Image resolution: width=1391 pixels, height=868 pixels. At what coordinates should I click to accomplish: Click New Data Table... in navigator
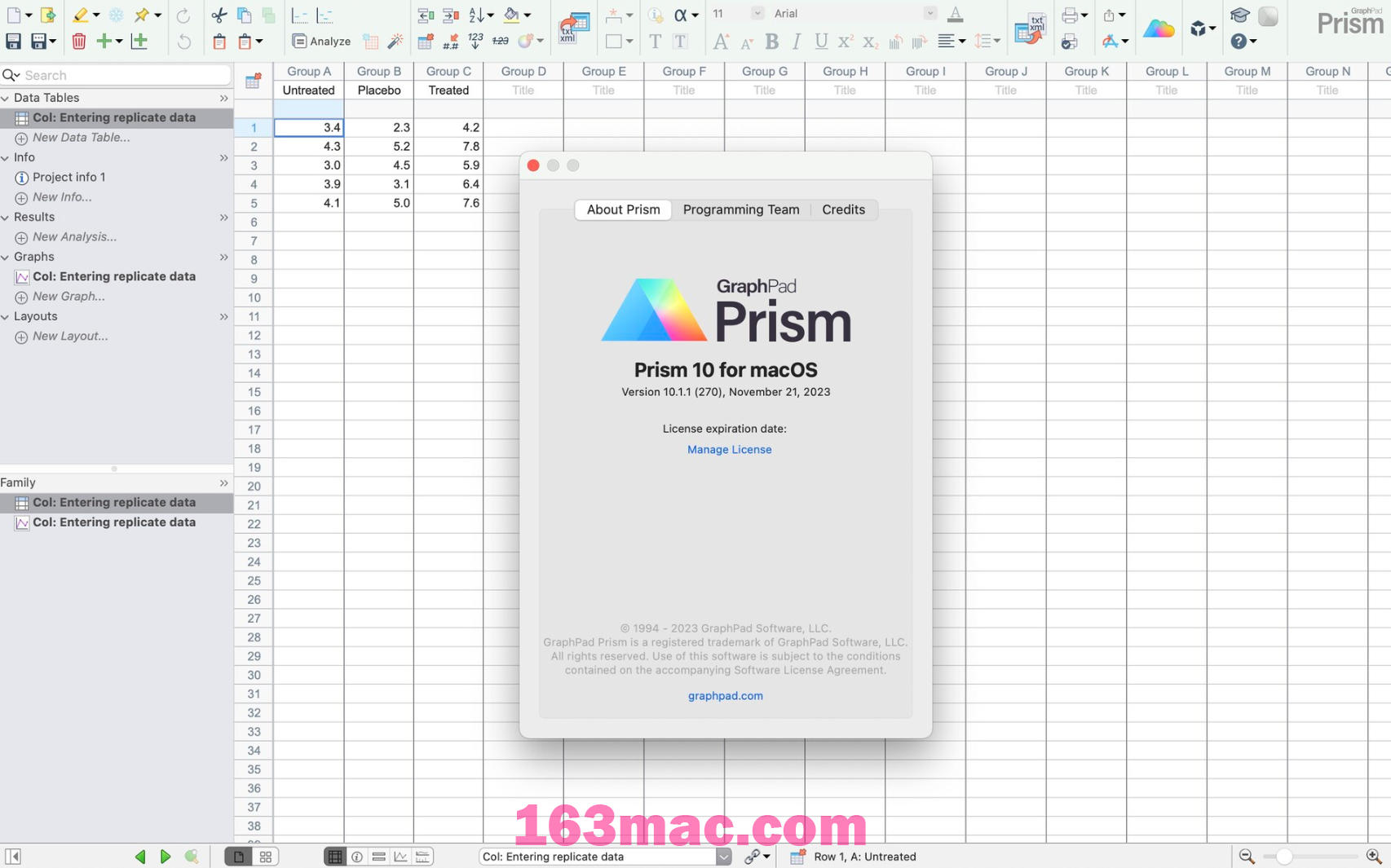[x=81, y=138]
